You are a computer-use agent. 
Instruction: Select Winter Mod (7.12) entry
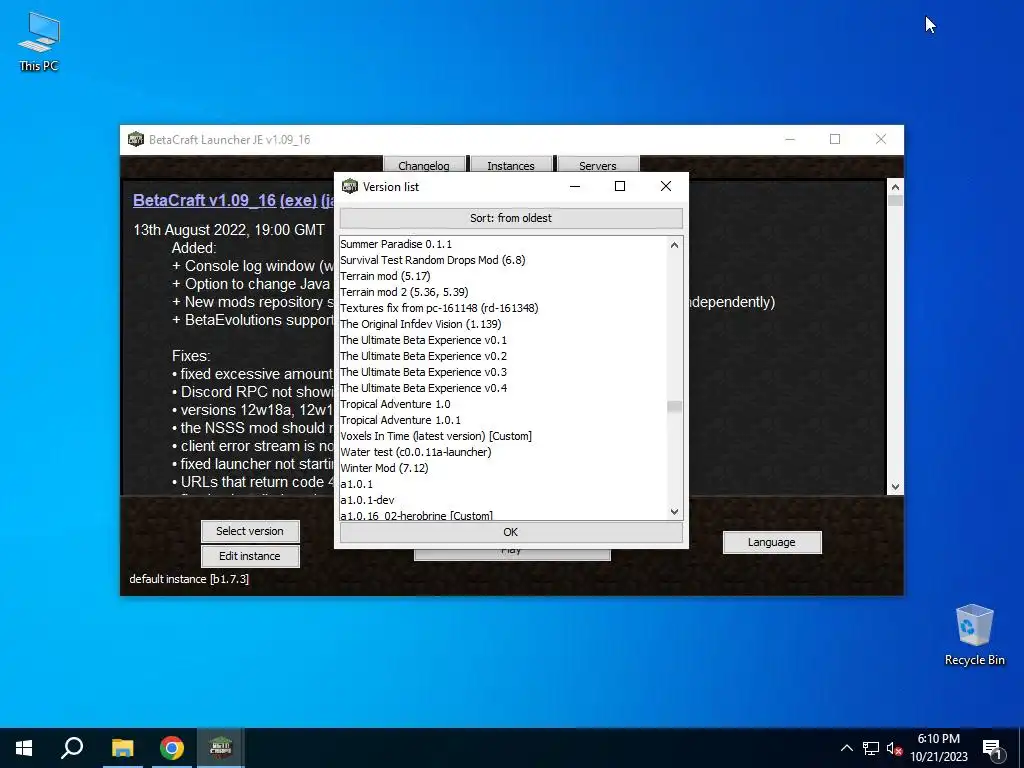tap(503, 468)
